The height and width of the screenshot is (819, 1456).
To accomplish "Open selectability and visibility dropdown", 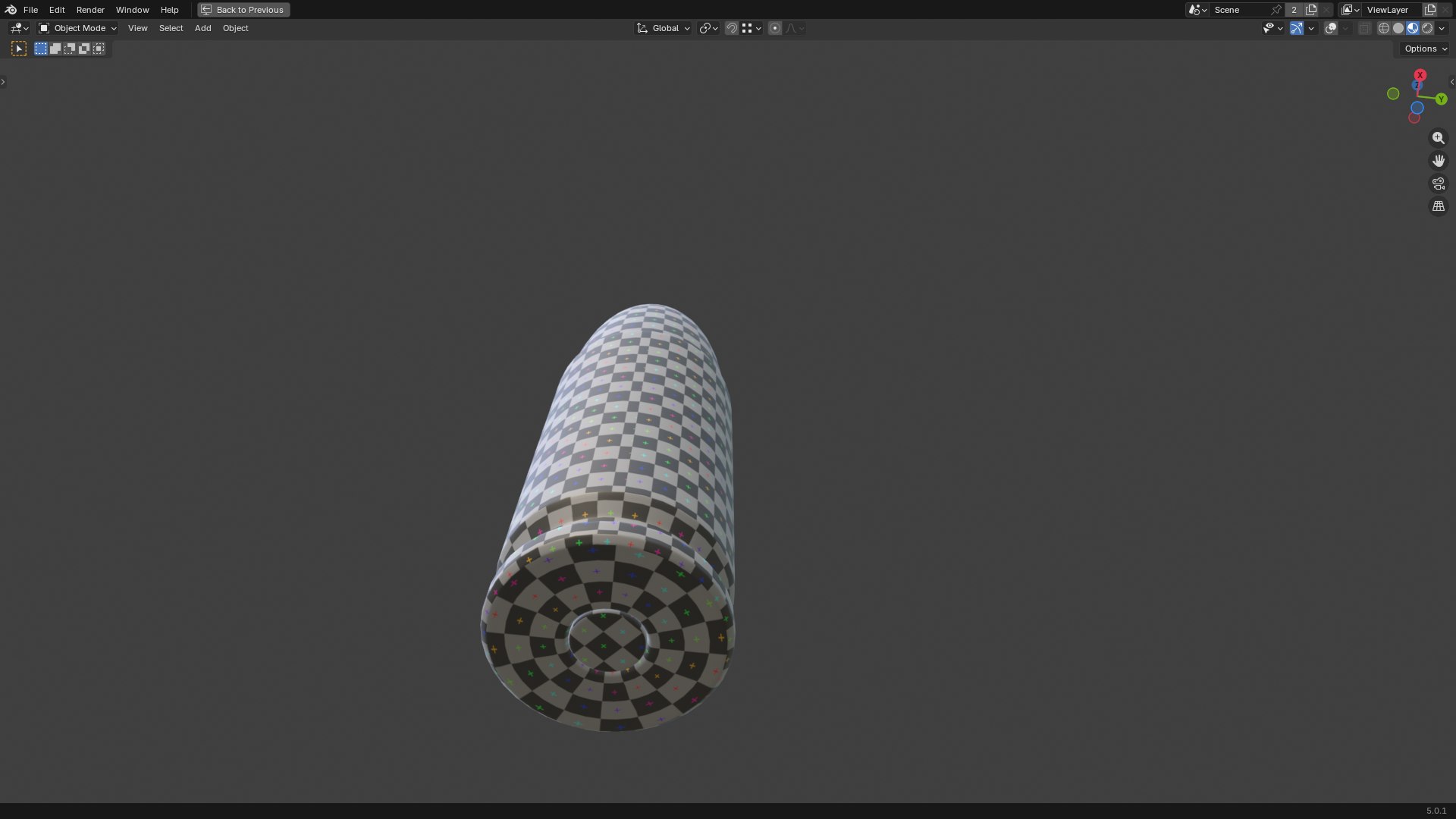I will click(1272, 28).
